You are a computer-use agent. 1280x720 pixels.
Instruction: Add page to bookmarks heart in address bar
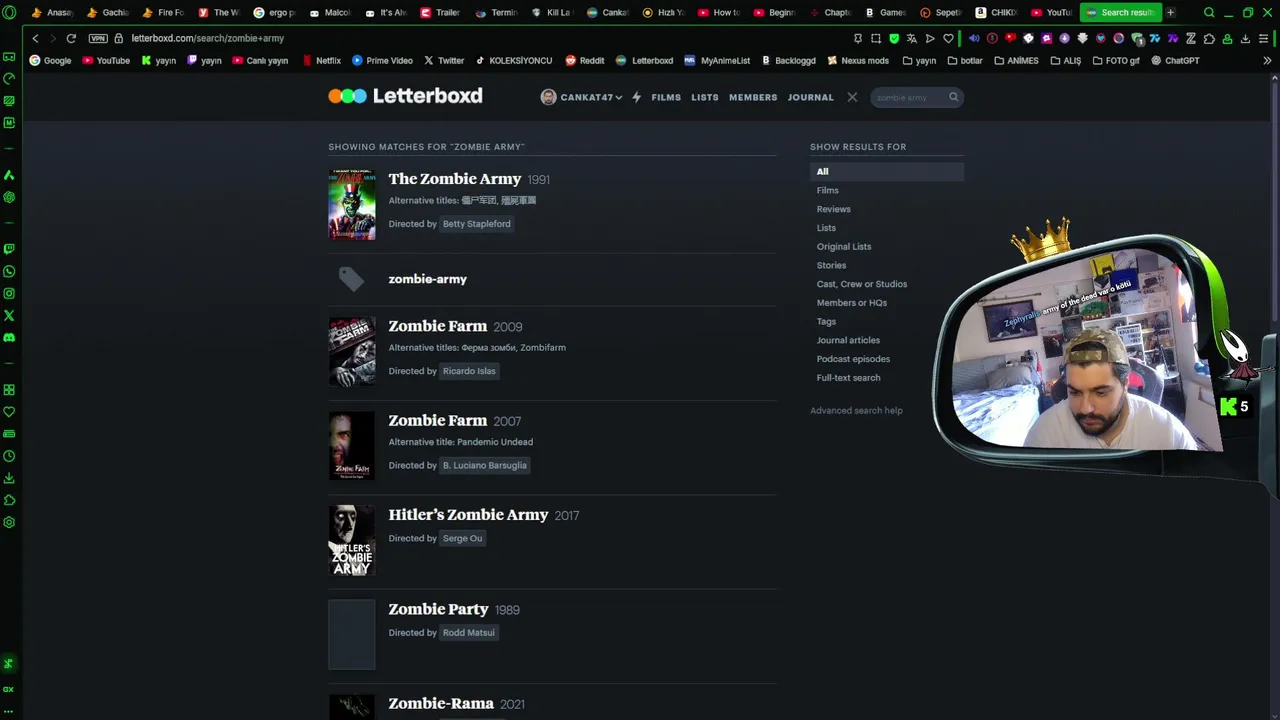tap(948, 38)
